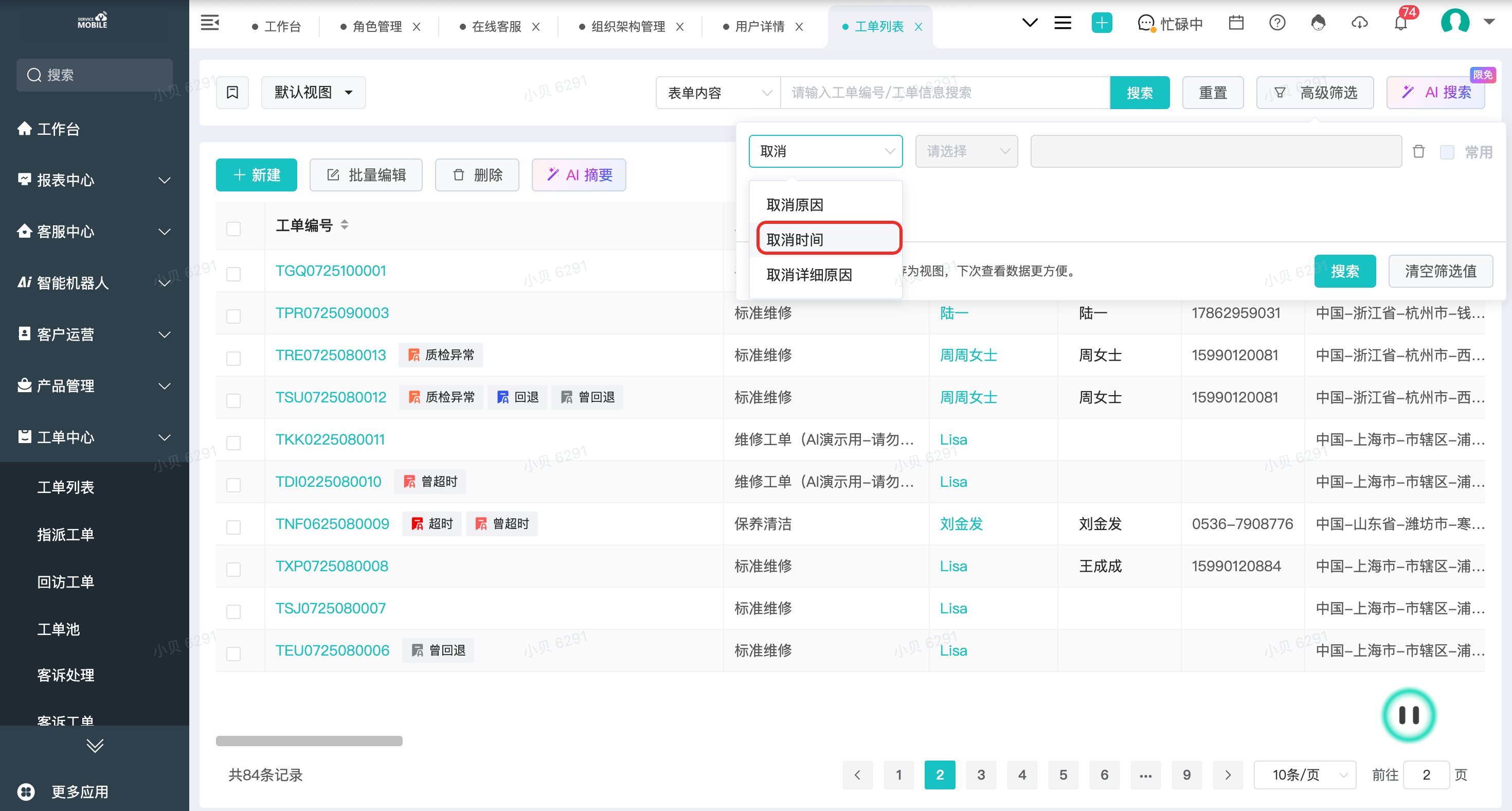
Task: Open the 默认视图 dropdown
Action: pyautogui.click(x=313, y=93)
